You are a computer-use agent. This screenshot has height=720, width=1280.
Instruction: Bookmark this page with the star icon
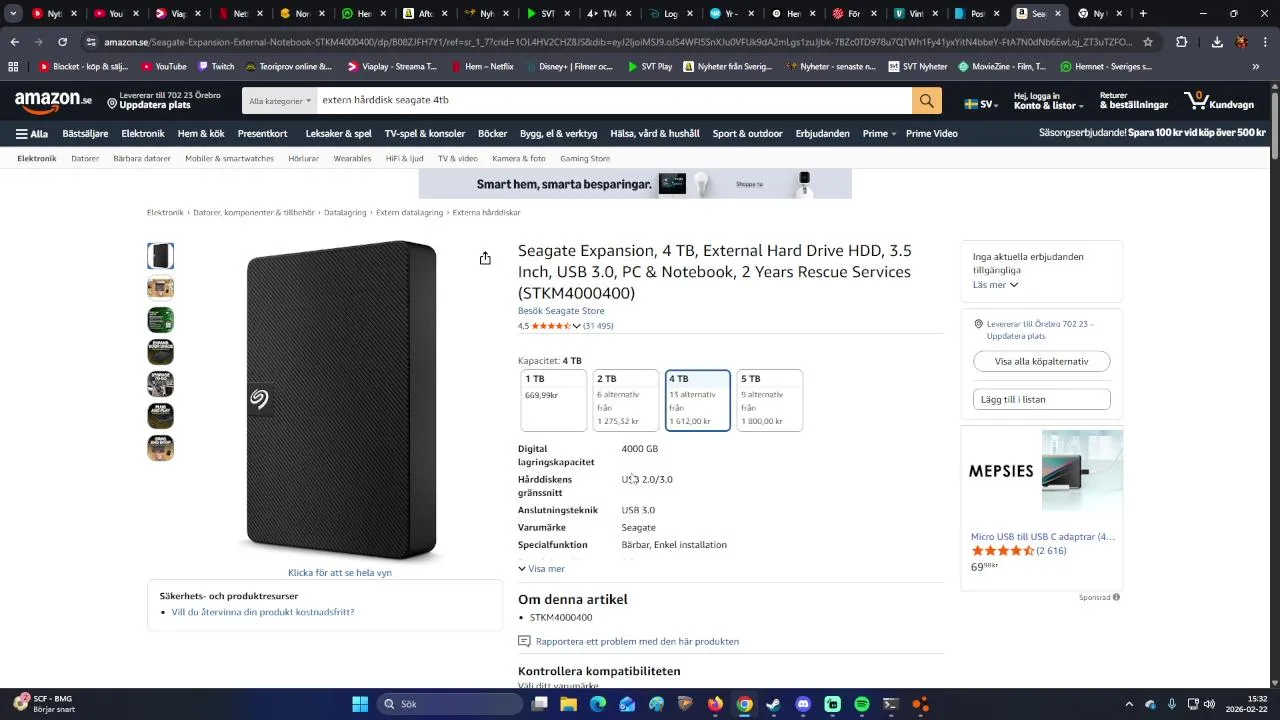[x=1148, y=42]
